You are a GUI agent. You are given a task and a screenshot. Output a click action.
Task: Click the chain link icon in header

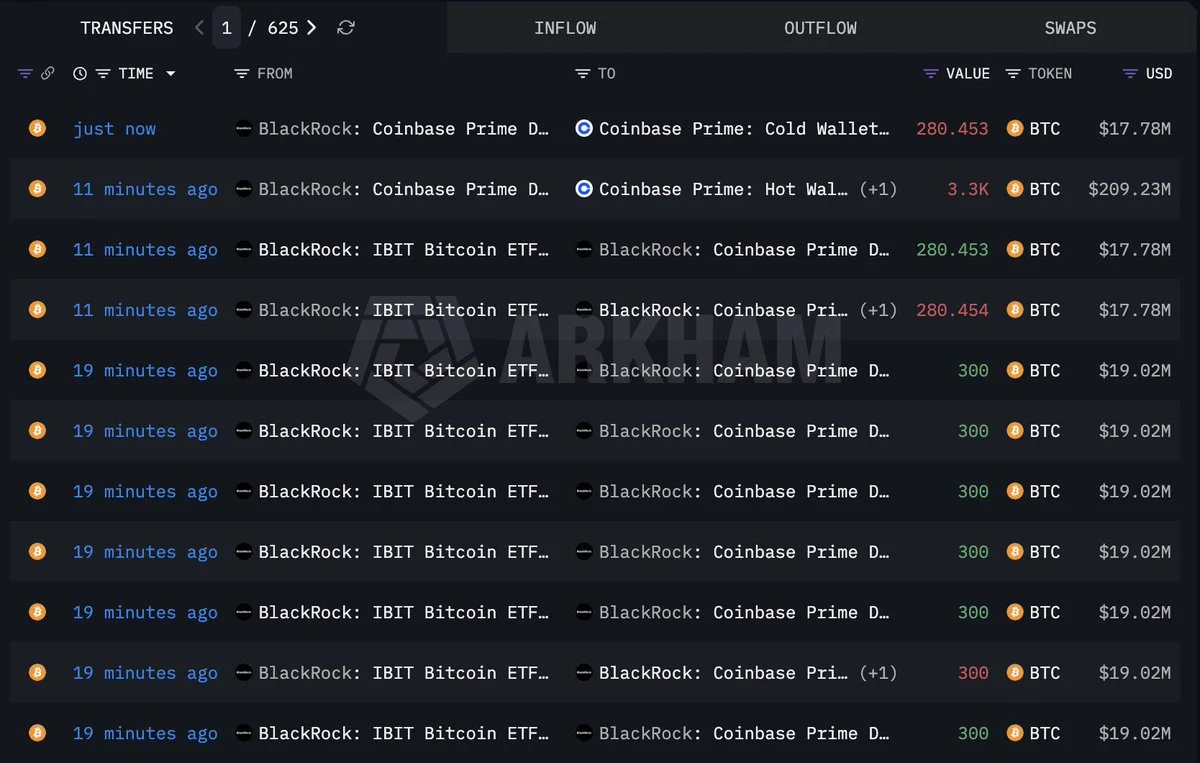click(47, 73)
